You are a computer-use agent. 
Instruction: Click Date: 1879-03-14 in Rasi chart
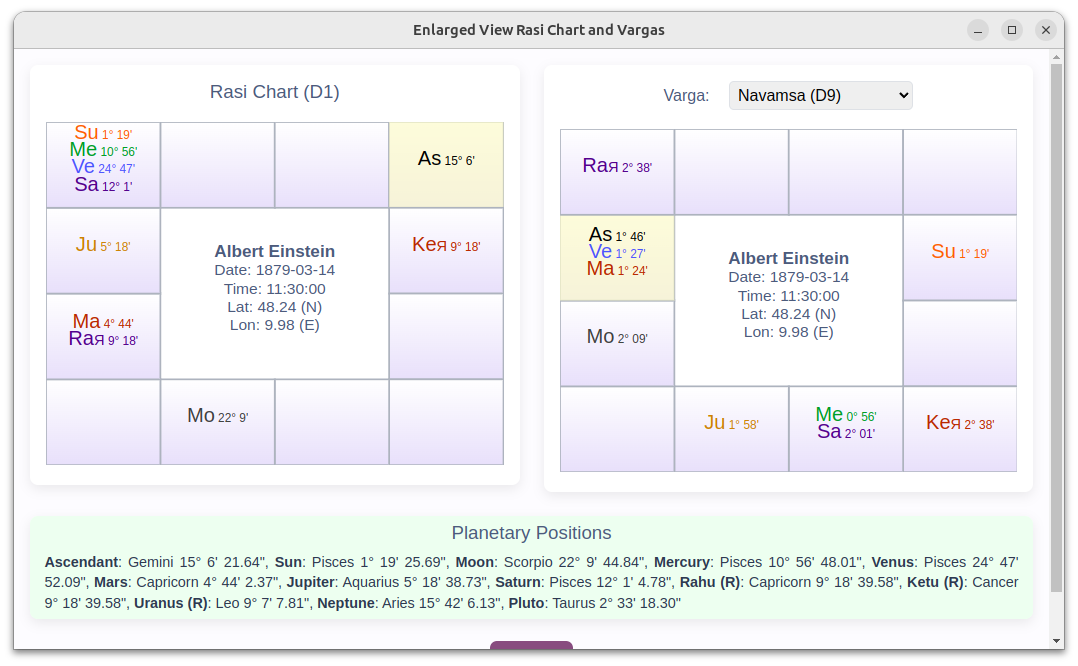pos(274,270)
